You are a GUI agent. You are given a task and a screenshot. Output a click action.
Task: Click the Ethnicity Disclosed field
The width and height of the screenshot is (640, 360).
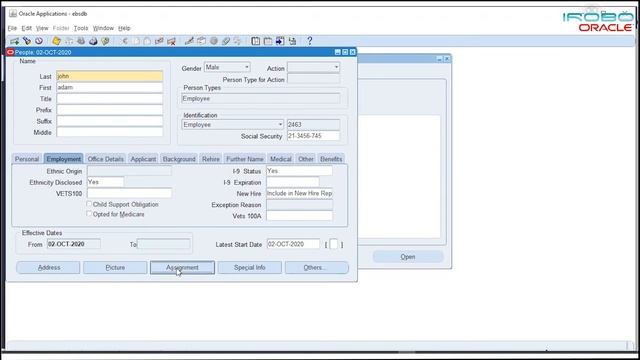coord(106,182)
